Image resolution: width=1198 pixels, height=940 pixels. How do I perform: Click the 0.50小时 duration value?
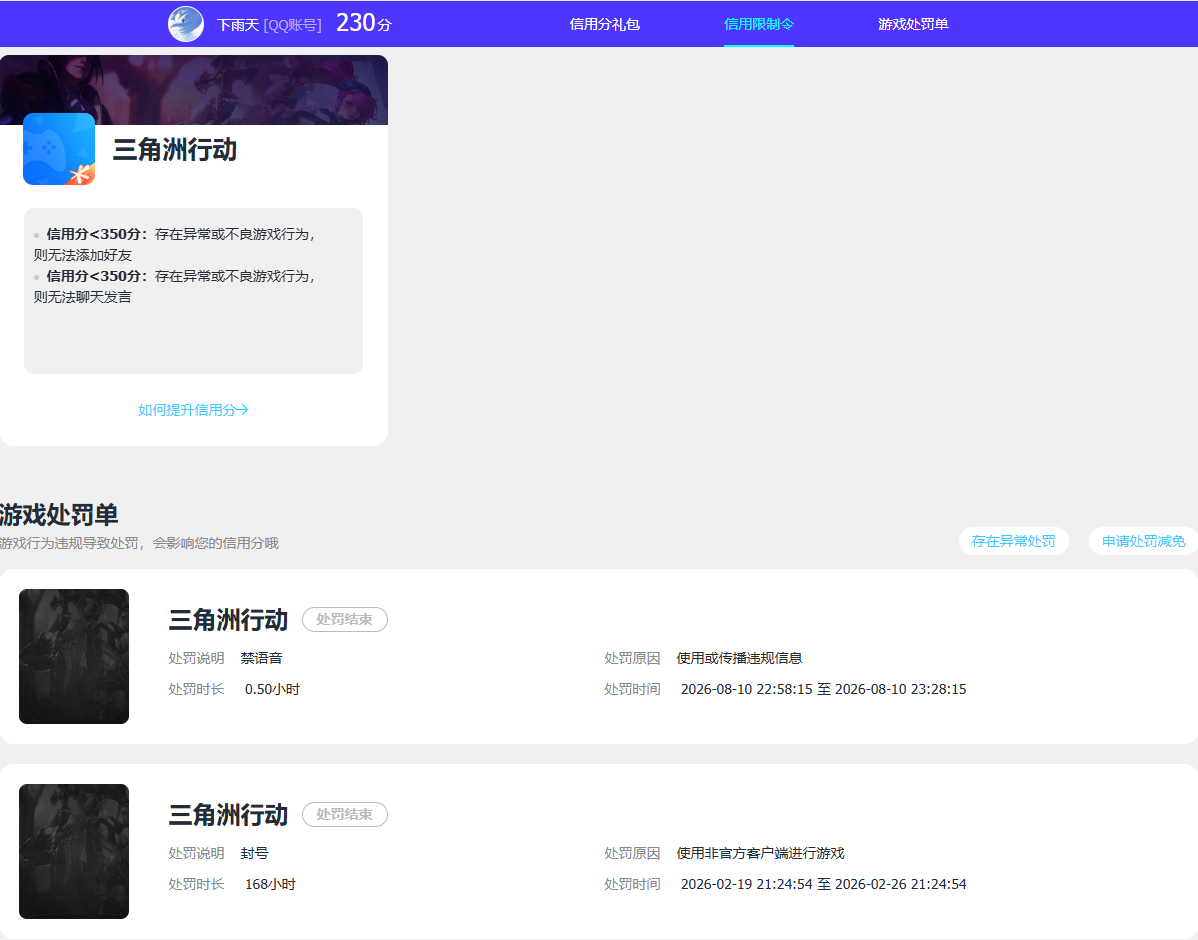(272, 689)
